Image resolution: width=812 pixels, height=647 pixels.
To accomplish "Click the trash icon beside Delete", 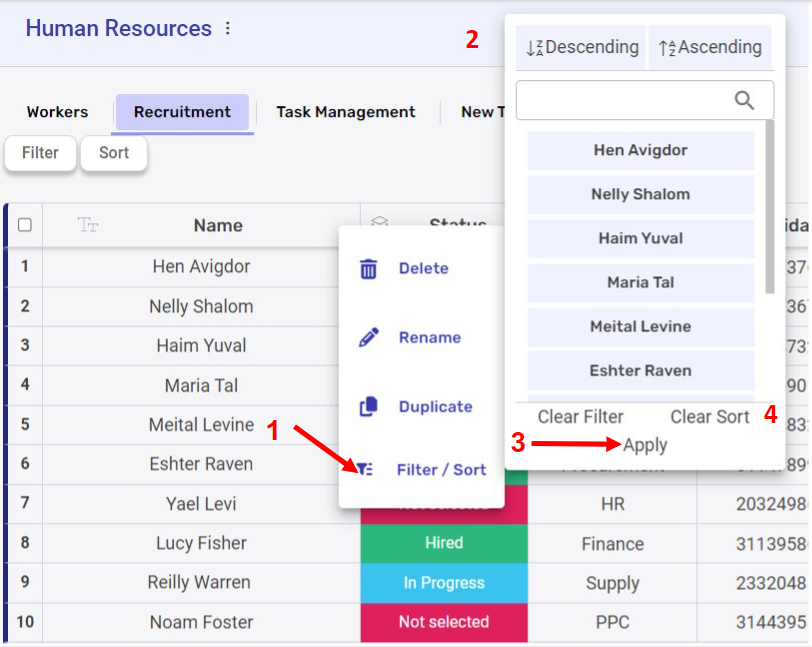I will [369, 268].
